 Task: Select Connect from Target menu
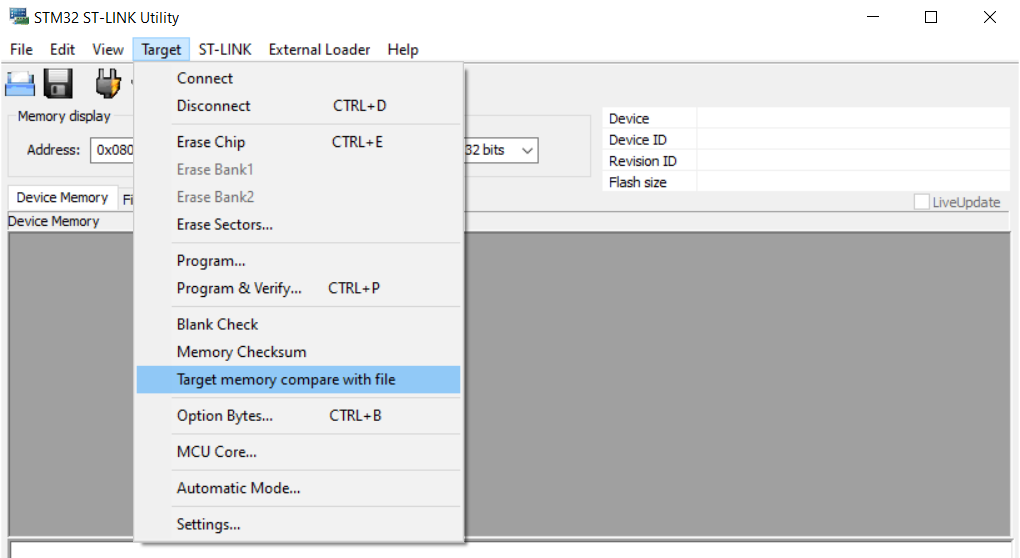tap(299, 78)
